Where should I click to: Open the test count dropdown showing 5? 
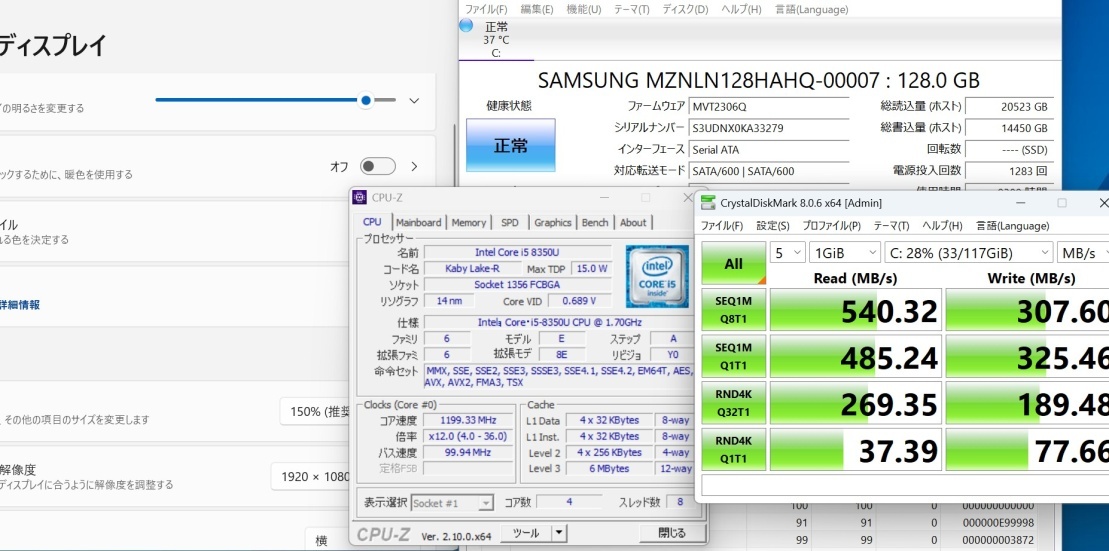787,253
